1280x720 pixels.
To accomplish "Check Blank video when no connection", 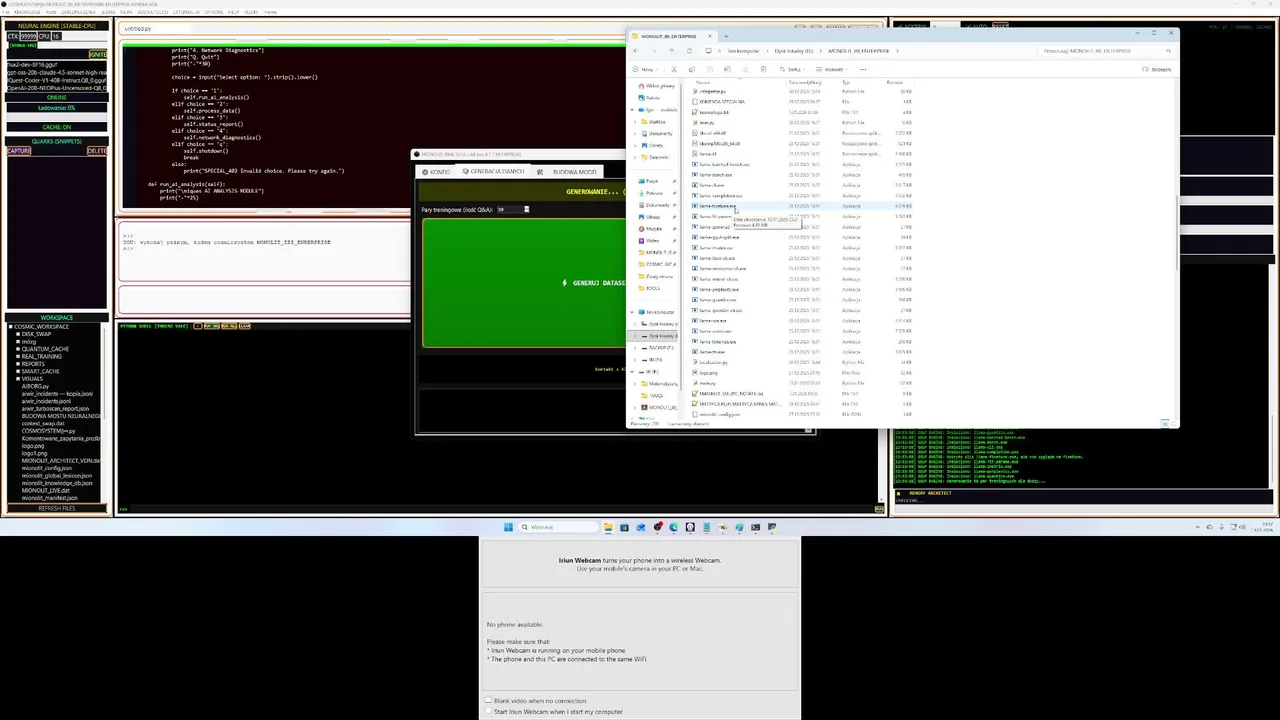I will (x=488, y=701).
